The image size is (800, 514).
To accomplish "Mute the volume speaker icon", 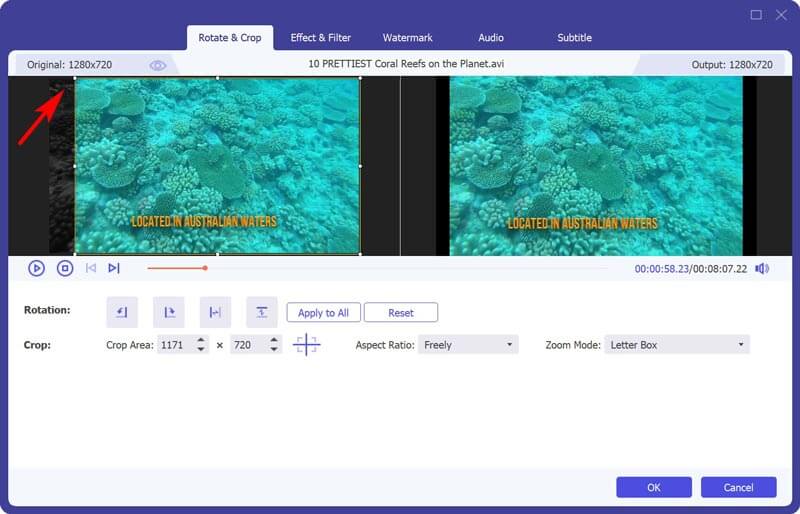I will coord(762,268).
